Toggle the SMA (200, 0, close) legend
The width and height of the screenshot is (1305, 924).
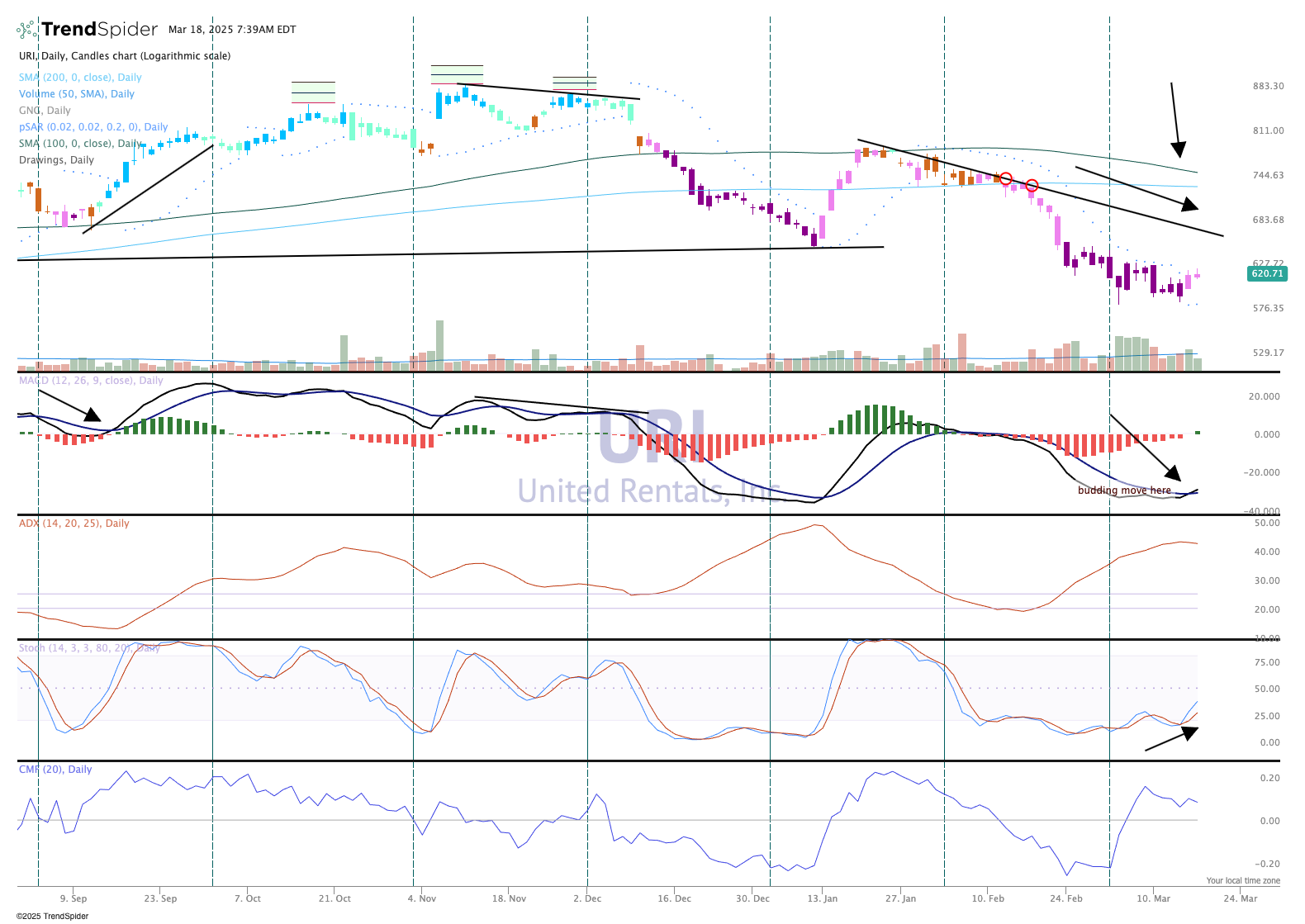pos(80,78)
